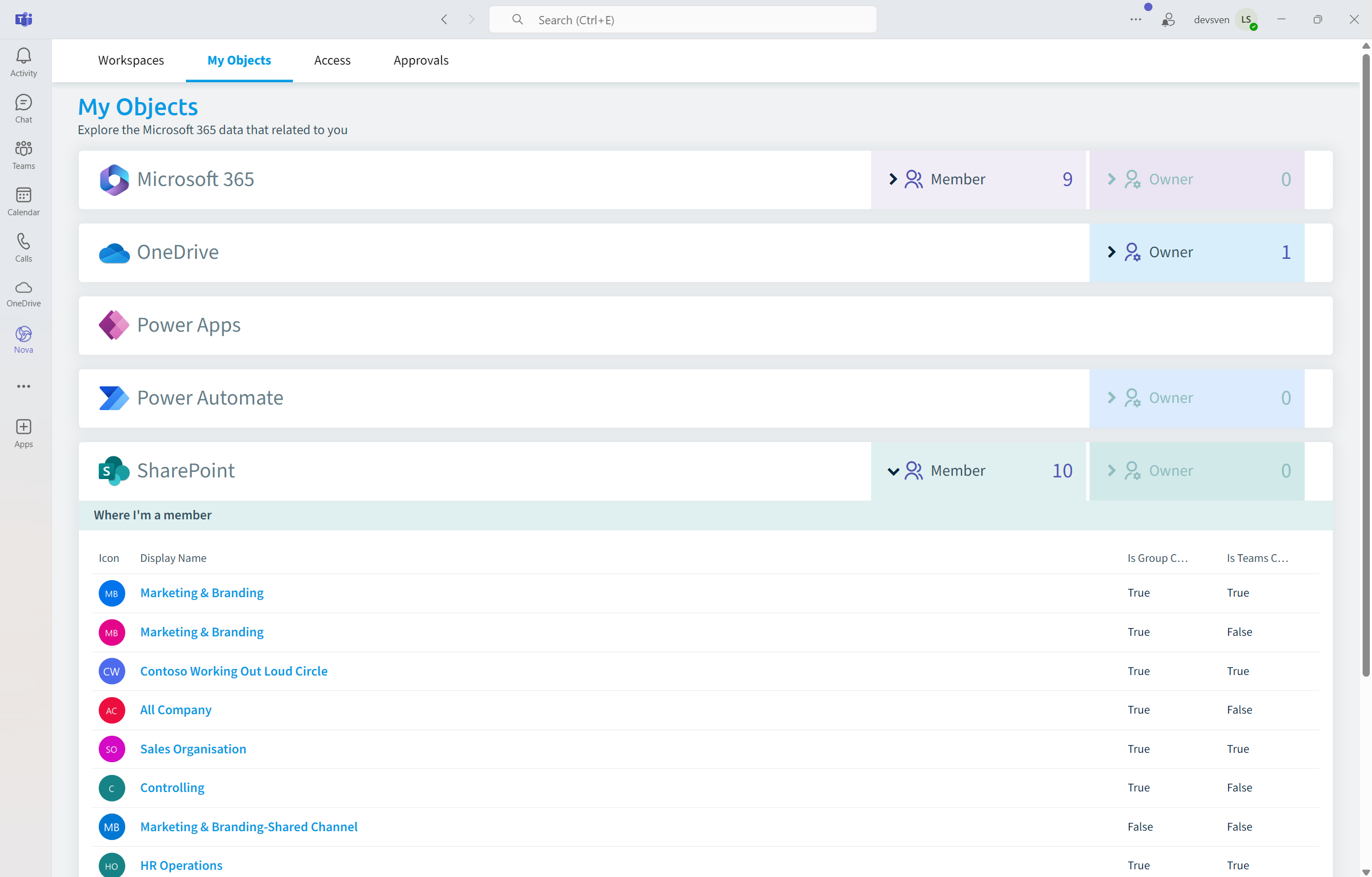Click the OneDrive cloud logo in card
The image size is (1372, 877).
(114, 252)
